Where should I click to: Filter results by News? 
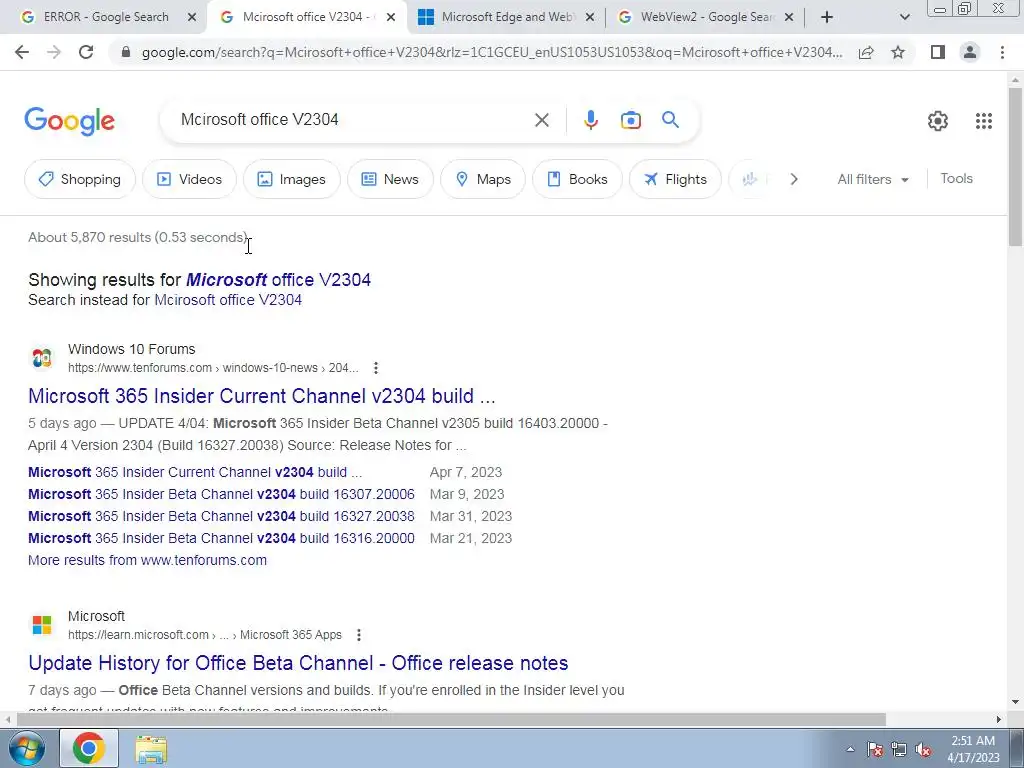[x=390, y=179]
